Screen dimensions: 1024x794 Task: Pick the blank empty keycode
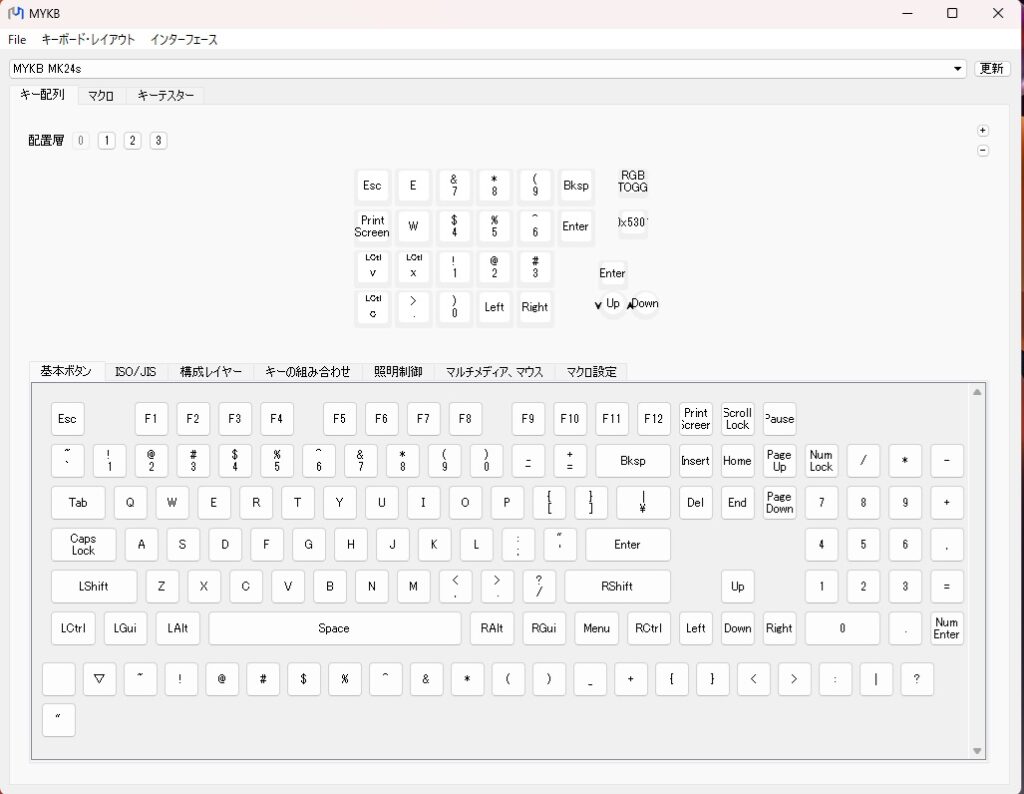(59, 679)
